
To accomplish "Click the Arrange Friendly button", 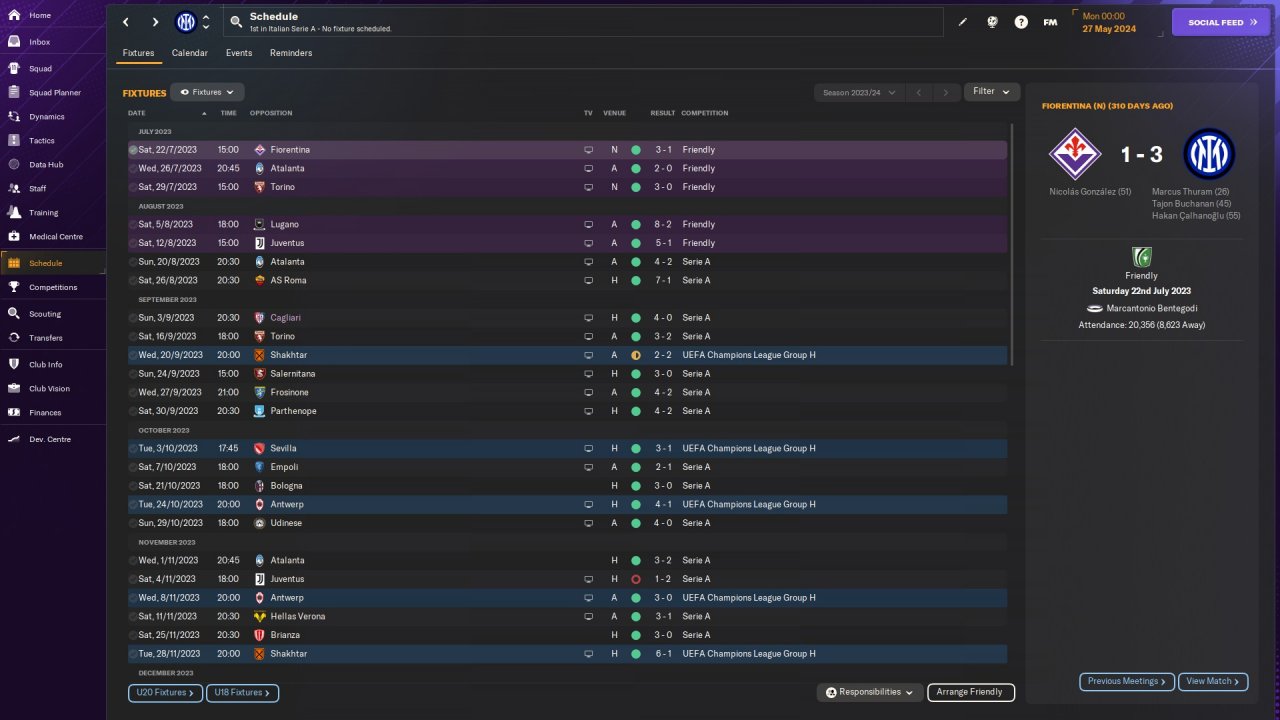I will click(x=970, y=692).
